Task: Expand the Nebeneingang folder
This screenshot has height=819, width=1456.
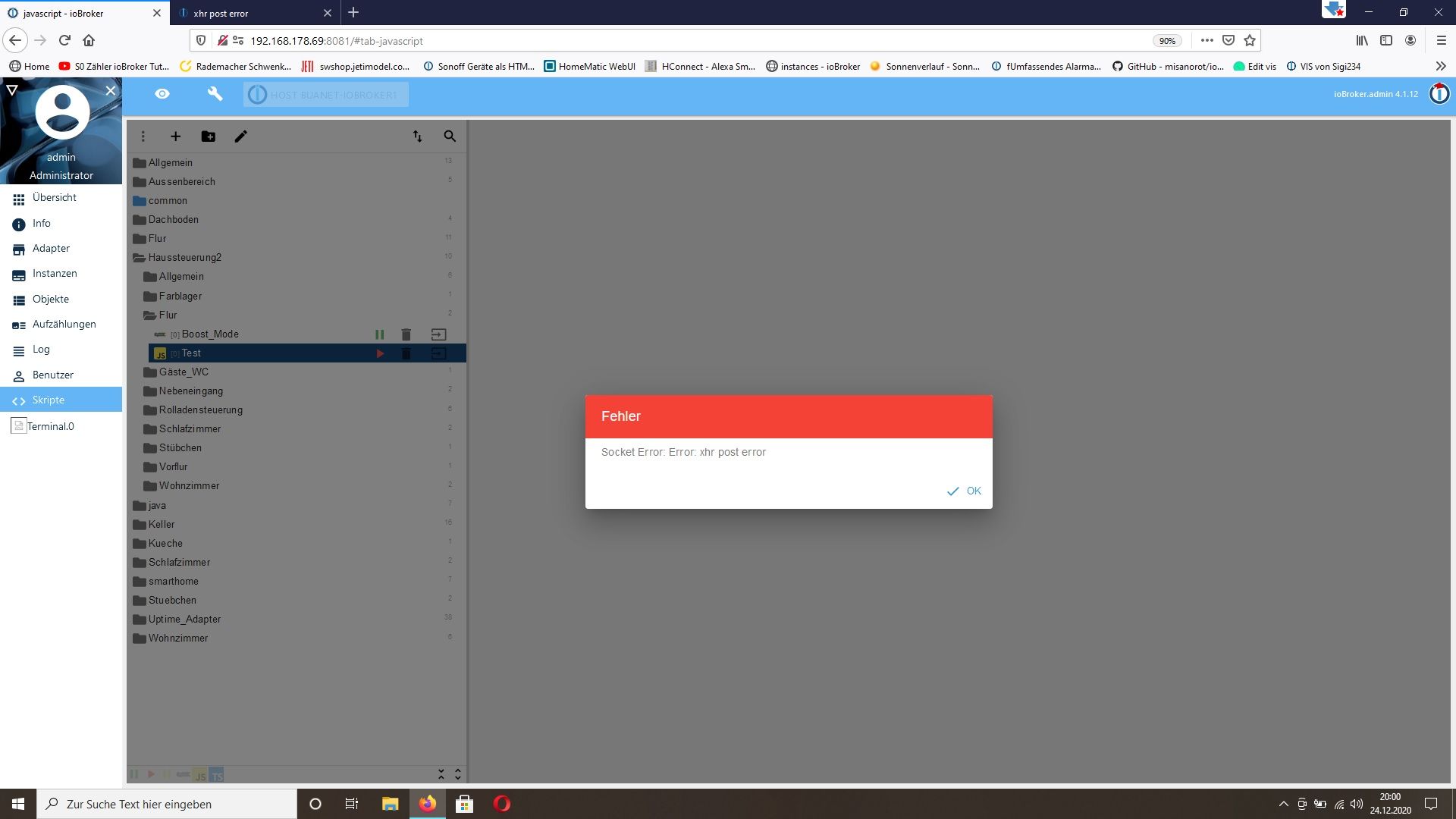Action: 149,391
